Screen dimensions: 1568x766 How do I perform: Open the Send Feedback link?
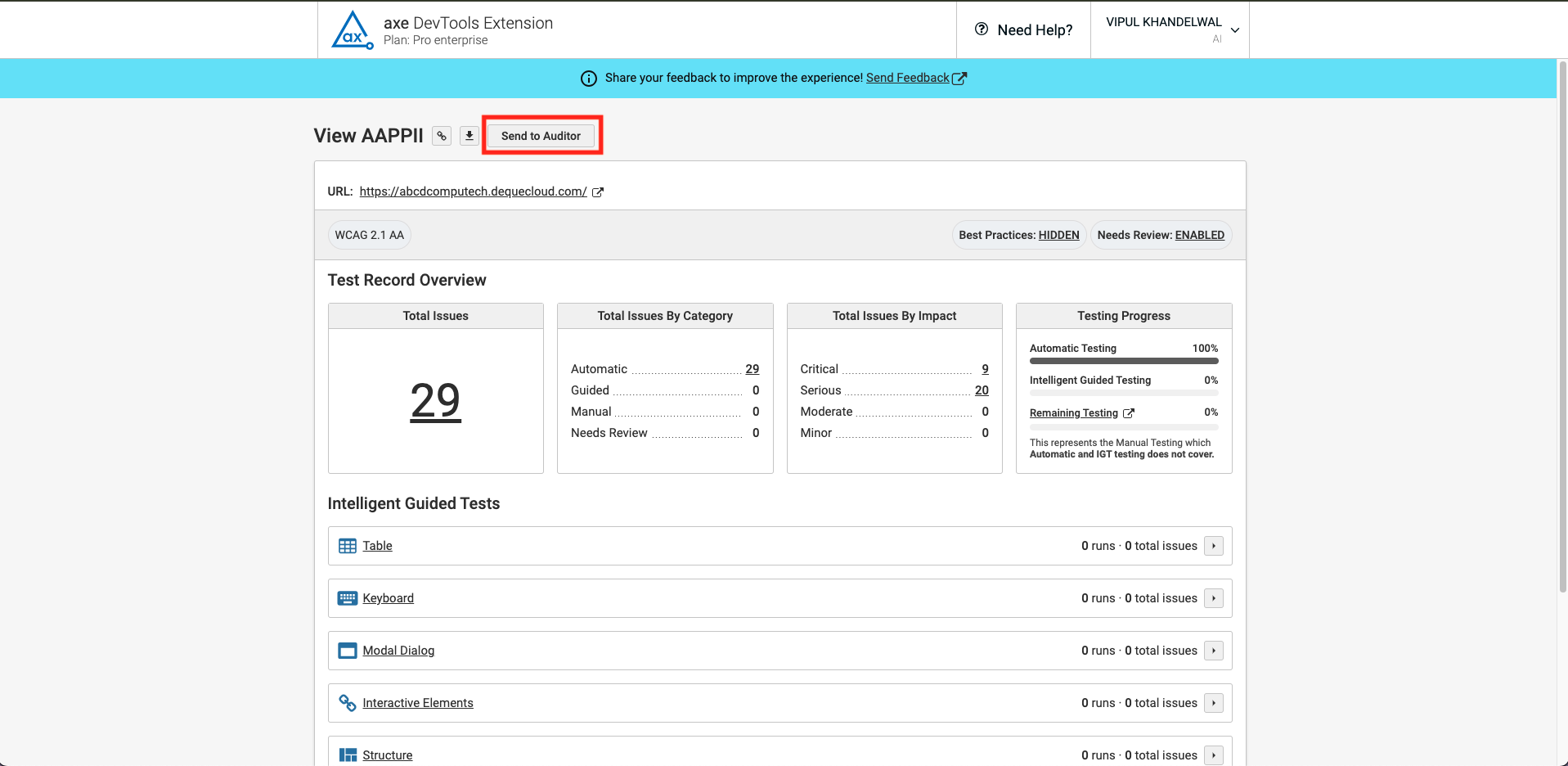click(x=907, y=78)
